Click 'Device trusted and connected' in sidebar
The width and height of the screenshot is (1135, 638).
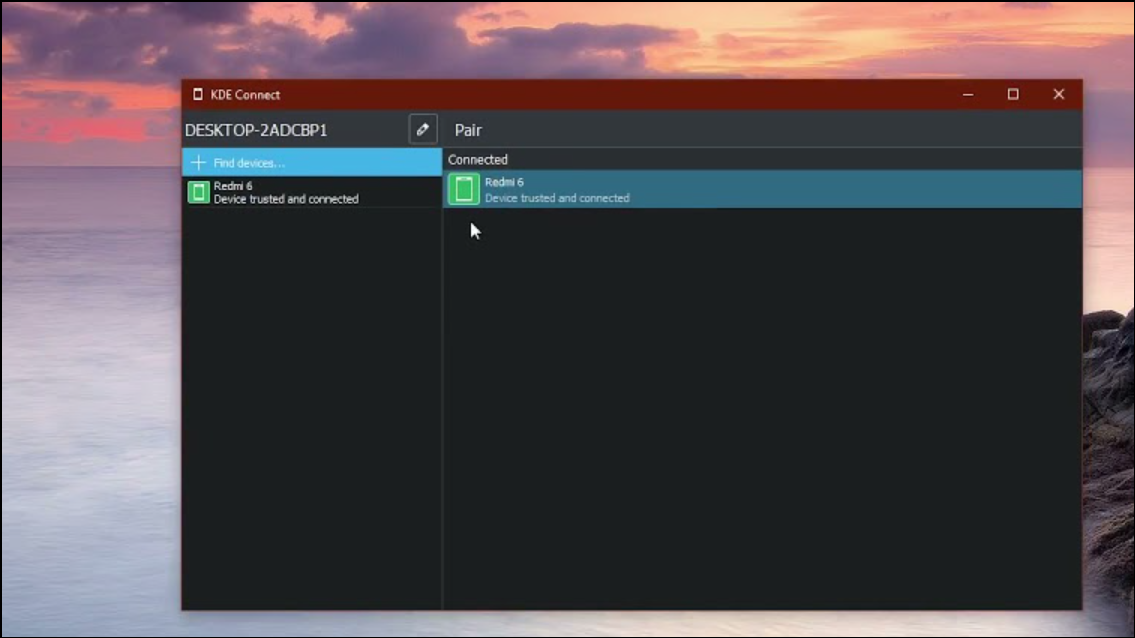click(286, 199)
